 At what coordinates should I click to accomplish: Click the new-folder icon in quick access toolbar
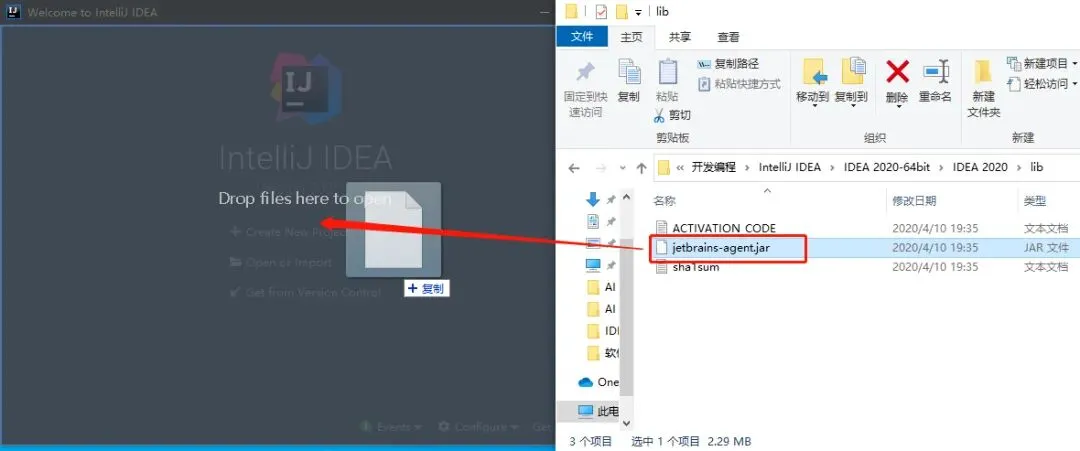click(x=621, y=11)
